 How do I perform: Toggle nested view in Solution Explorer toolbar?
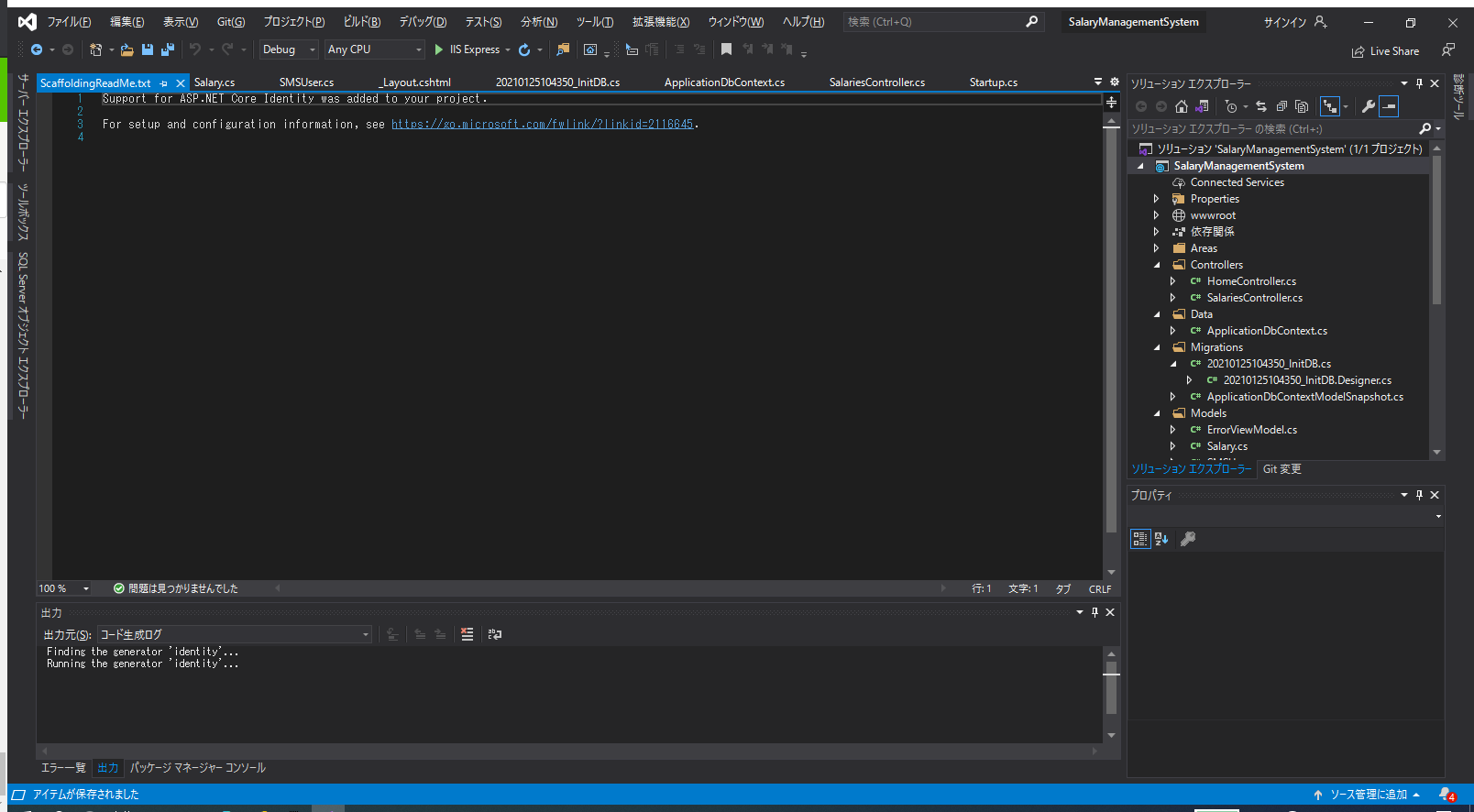coord(1330,106)
